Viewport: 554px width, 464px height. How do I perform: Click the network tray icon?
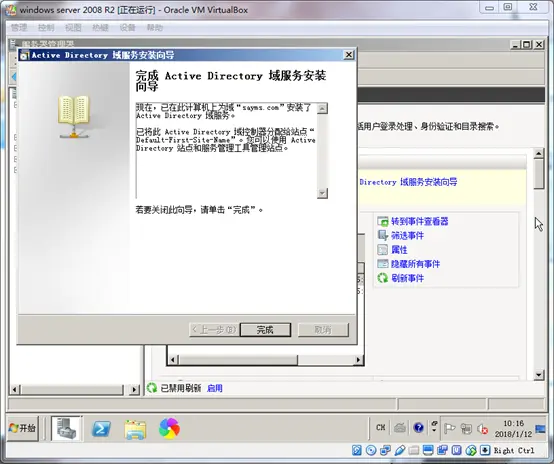pyautogui.click(x=466, y=429)
